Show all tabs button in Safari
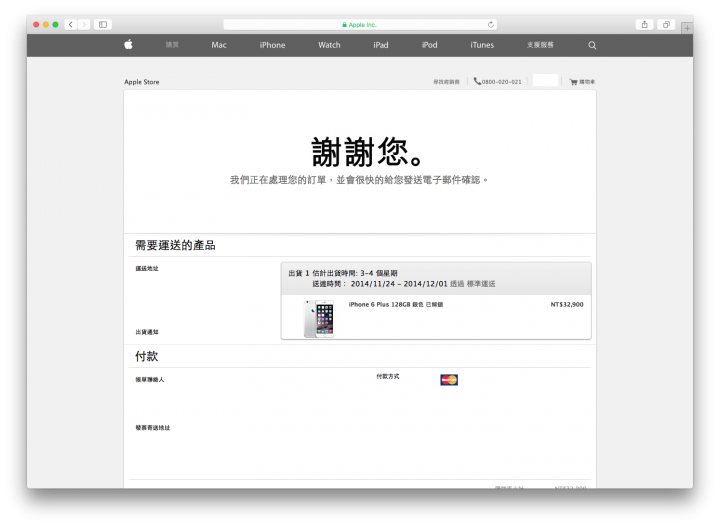The width and height of the screenshot is (720, 527). pyautogui.click(x=666, y=24)
